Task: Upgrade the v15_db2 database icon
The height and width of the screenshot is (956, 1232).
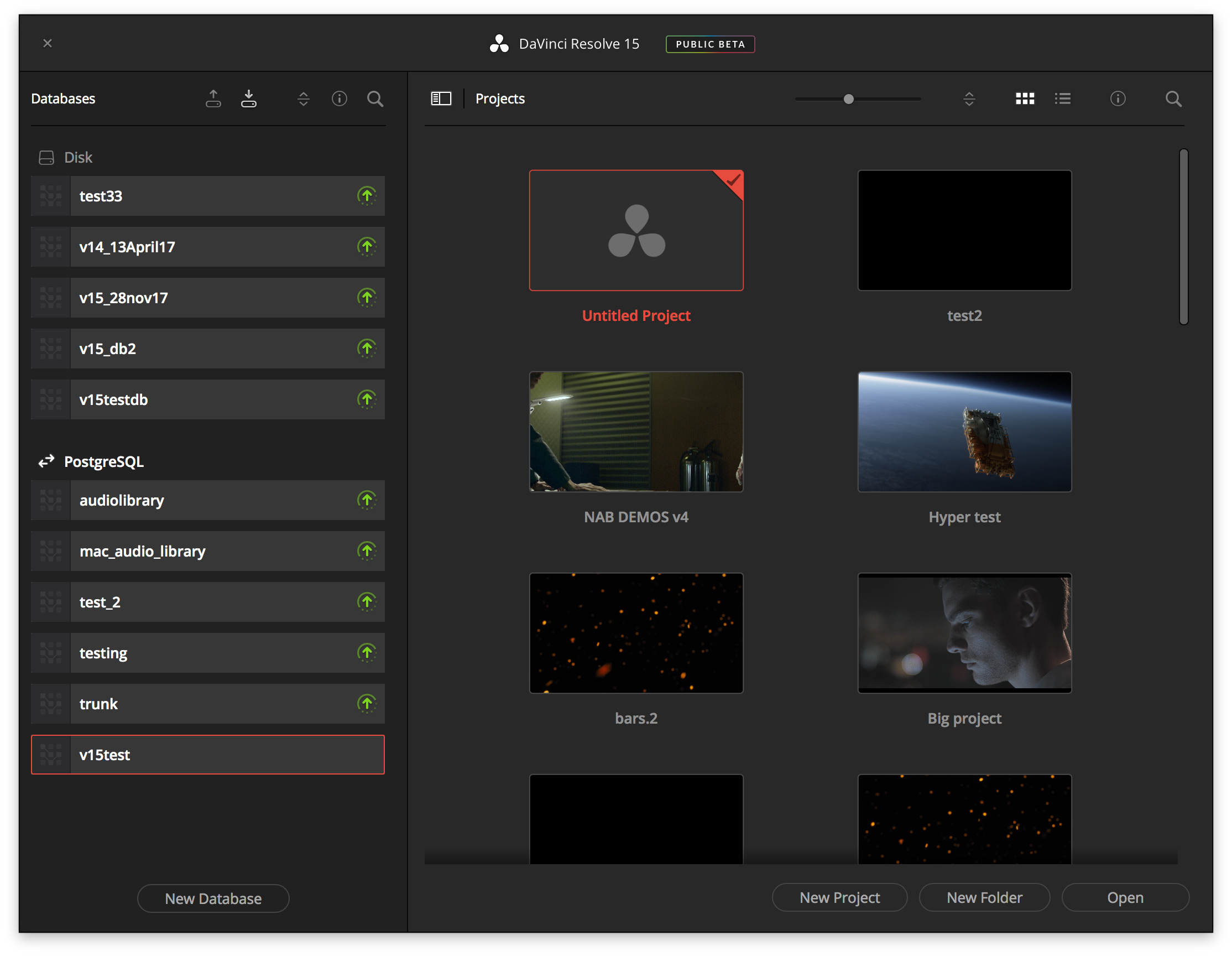Action: 367,348
